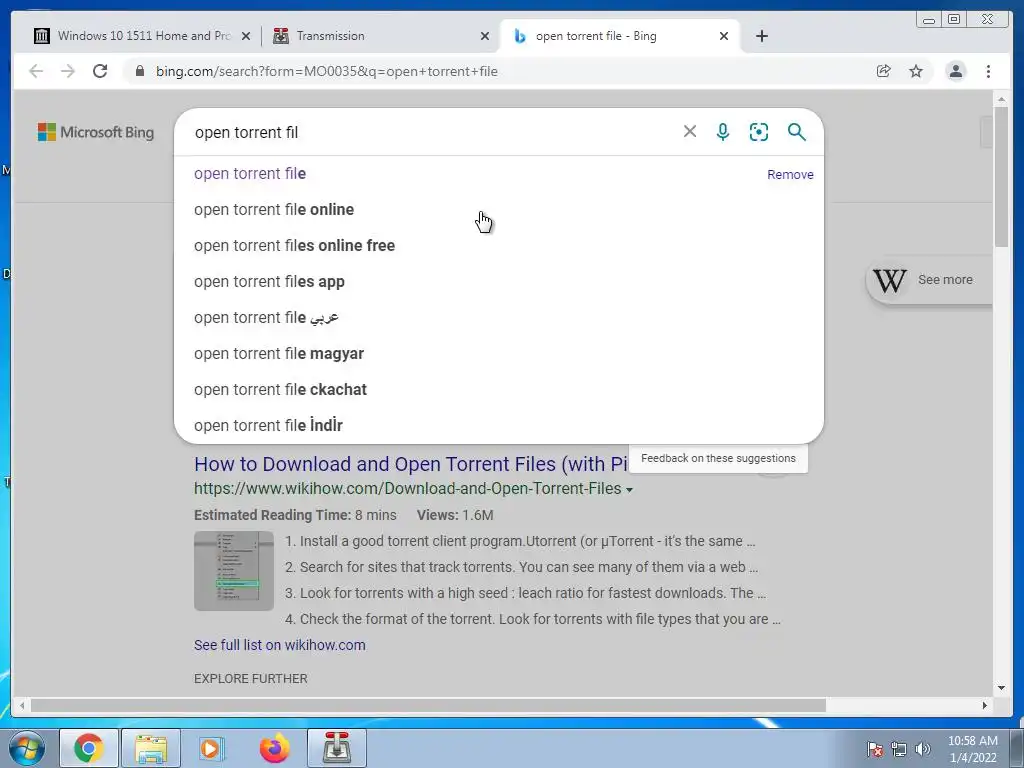Image resolution: width=1024 pixels, height=768 pixels.
Task: Open the Chrome profile avatar
Action: point(955,71)
